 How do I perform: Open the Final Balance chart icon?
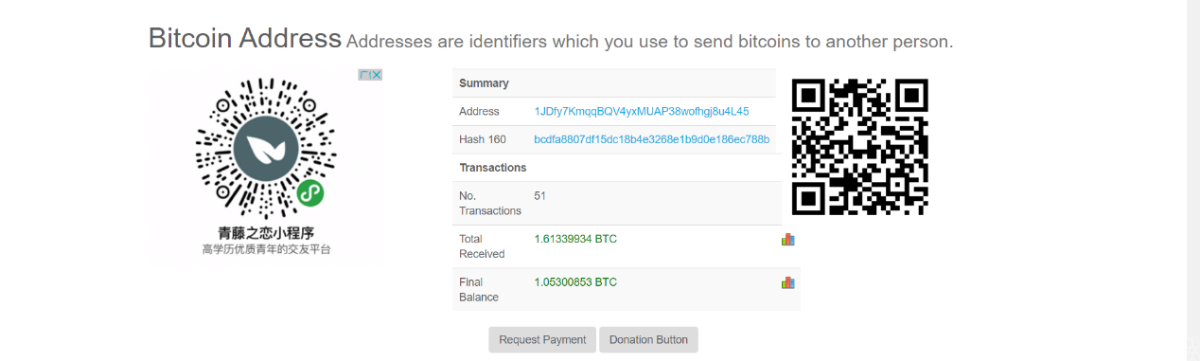[x=788, y=283]
